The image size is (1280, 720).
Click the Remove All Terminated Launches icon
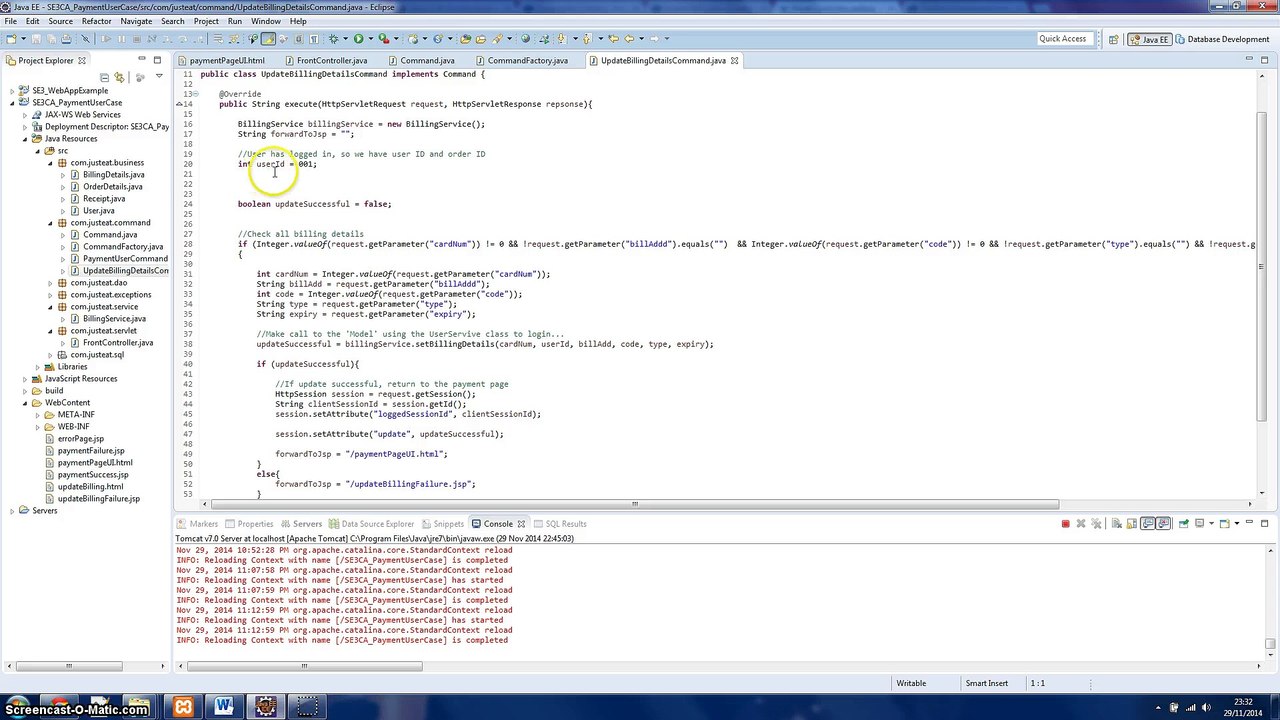pos(1096,523)
